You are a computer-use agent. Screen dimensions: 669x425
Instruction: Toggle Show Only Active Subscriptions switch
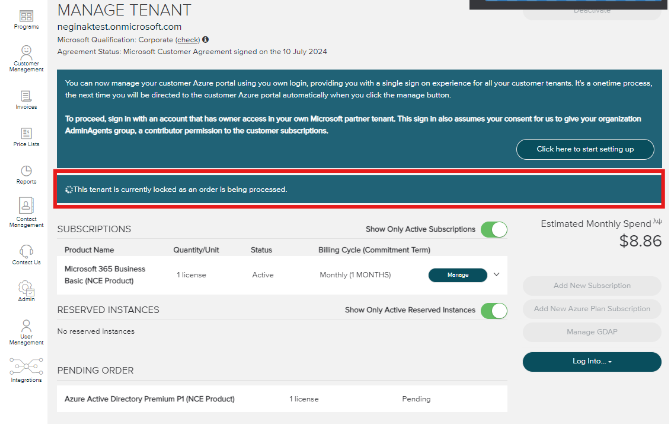point(493,229)
